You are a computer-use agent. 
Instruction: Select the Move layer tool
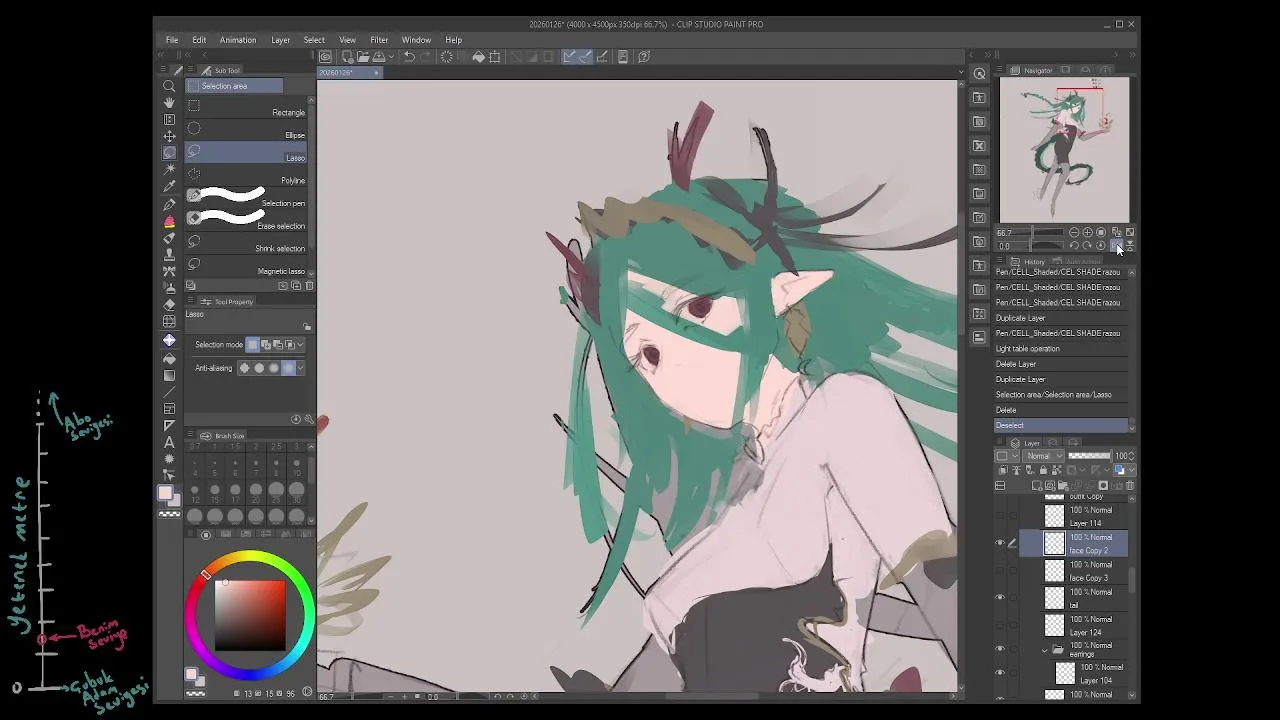click(x=169, y=136)
